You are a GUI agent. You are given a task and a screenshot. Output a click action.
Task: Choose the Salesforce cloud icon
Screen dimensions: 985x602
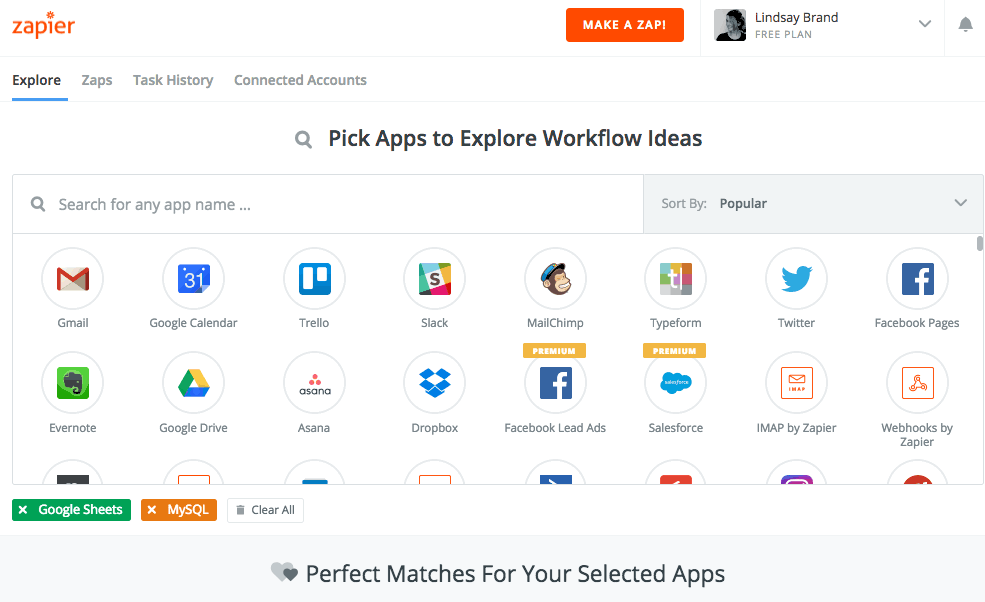coord(676,383)
